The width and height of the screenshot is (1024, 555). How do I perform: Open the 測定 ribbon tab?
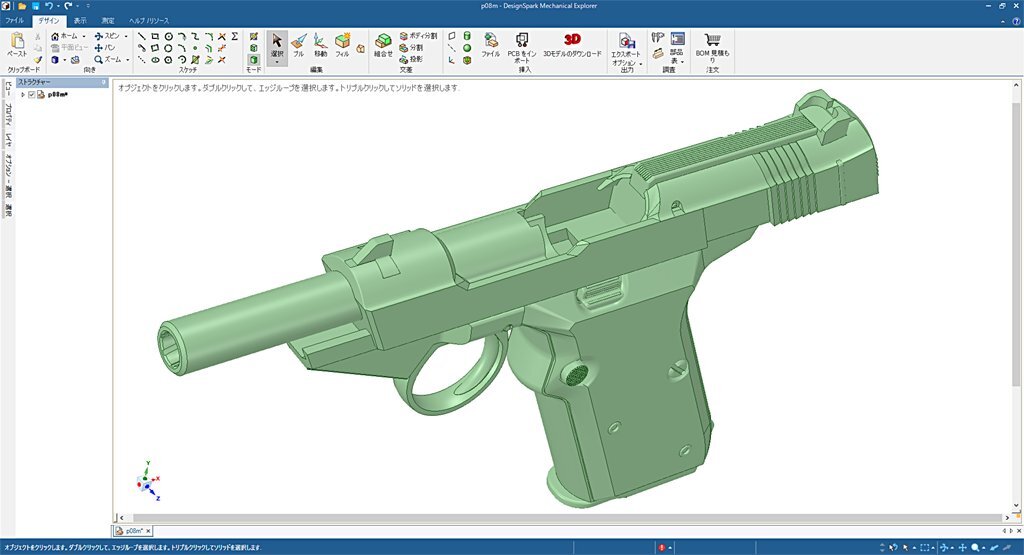click(x=108, y=20)
